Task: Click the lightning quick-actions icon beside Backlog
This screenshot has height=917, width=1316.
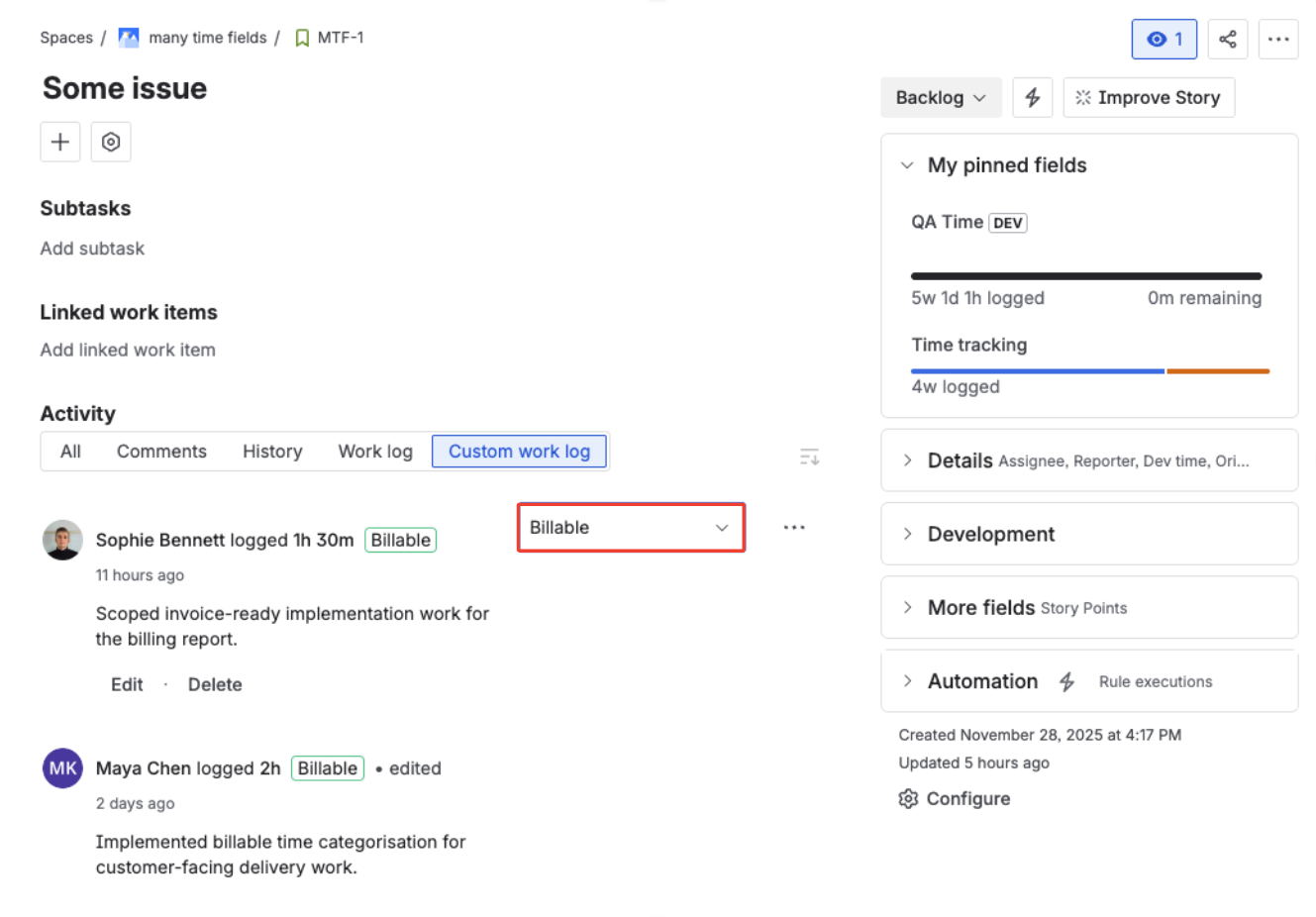Action: [x=1032, y=97]
